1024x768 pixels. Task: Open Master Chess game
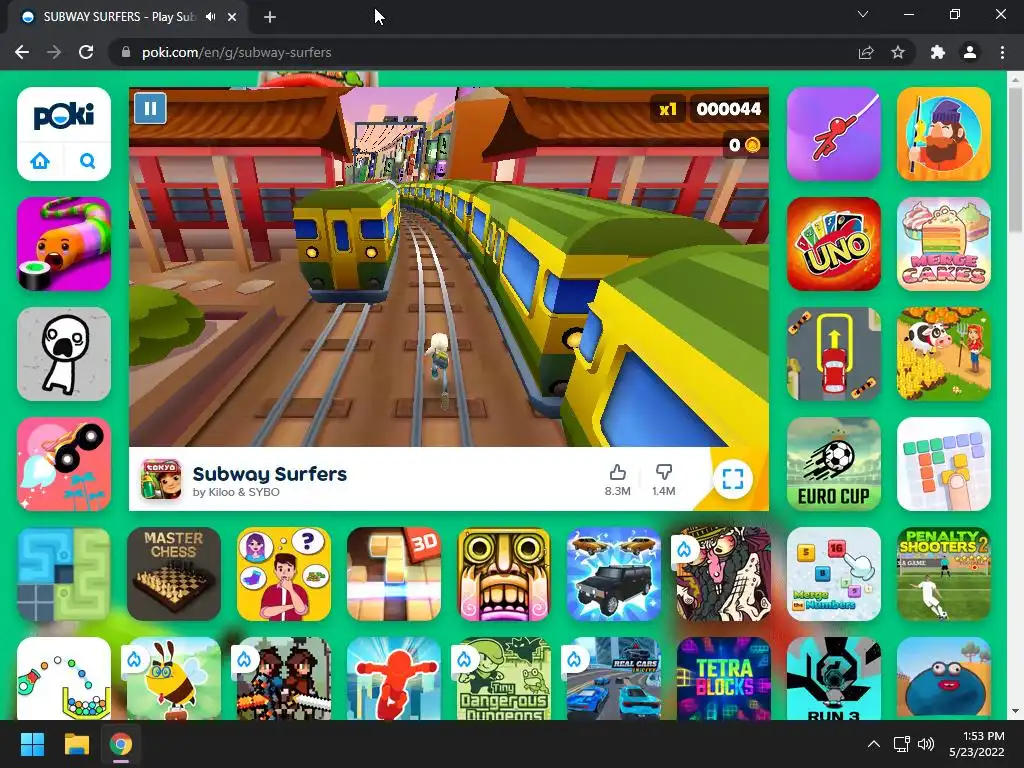click(x=174, y=574)
